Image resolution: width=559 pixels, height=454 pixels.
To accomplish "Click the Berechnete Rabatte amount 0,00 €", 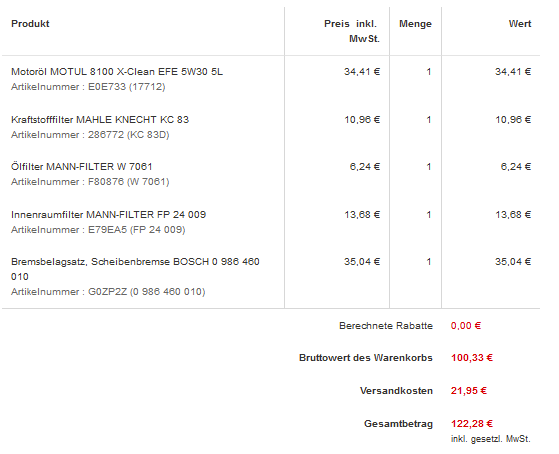I will click(466, 326).
